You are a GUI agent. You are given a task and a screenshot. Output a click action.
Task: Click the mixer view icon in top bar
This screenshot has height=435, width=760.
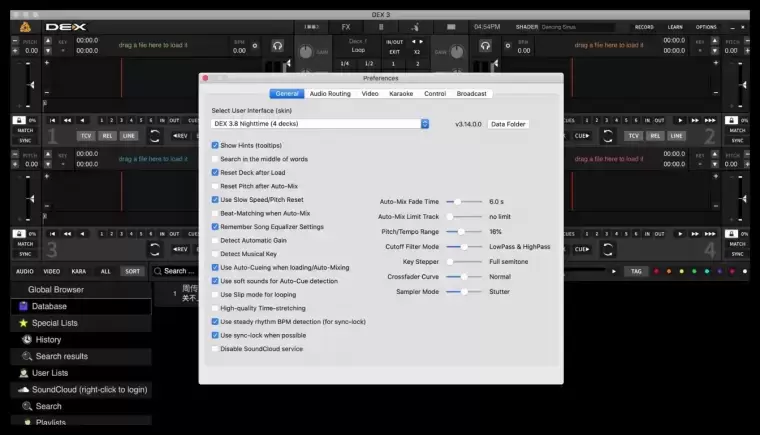pyautogui.click(x=312, y=27)
